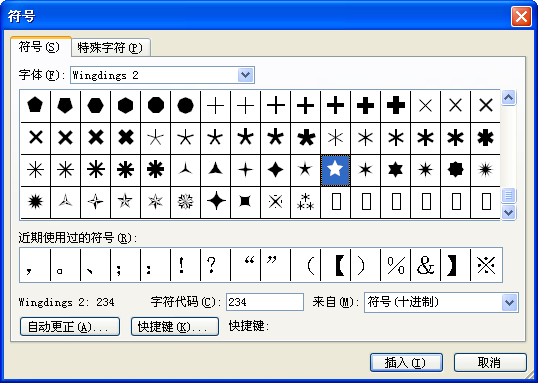Pick the outlined flower-like burst symbol

tap(186, 201)
